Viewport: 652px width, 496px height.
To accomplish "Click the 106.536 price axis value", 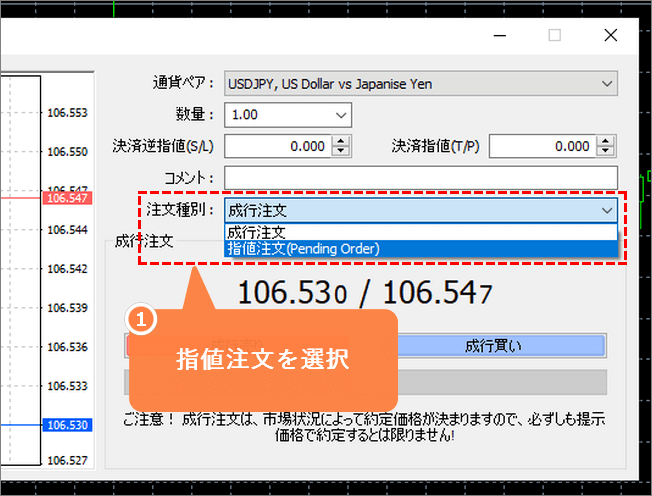I will (67, 347).
